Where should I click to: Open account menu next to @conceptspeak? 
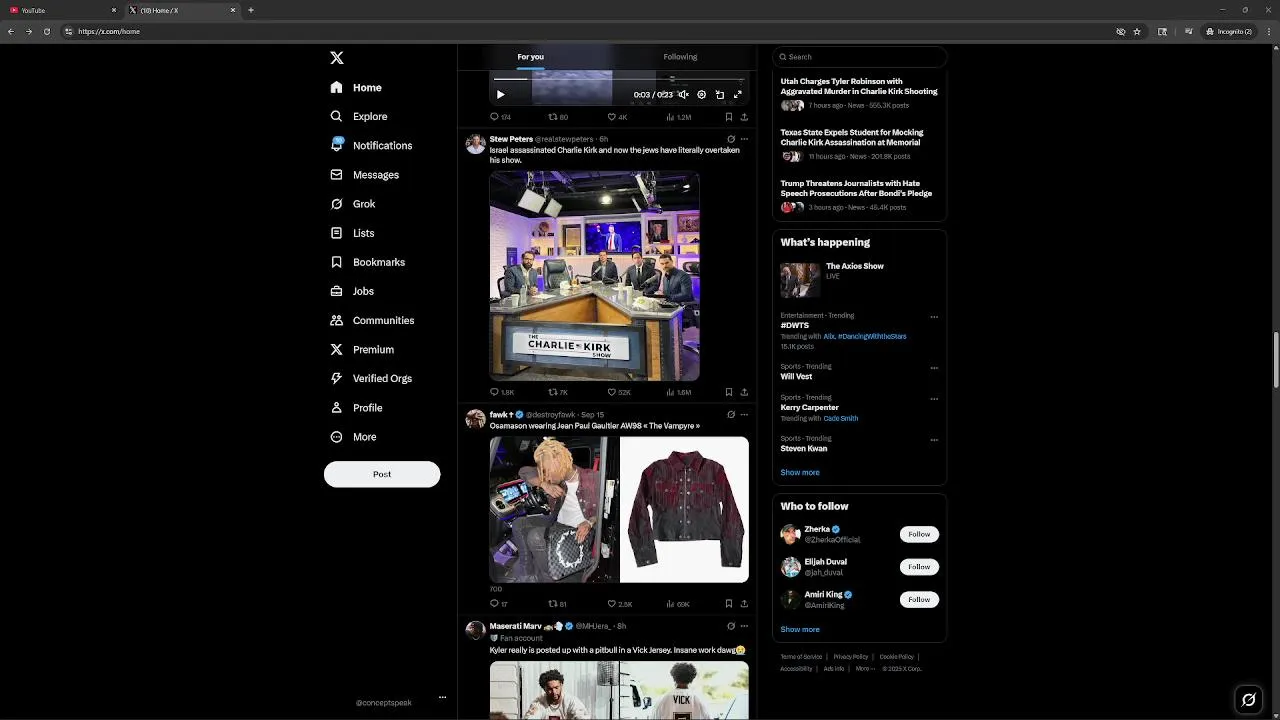tap(442, 698)
